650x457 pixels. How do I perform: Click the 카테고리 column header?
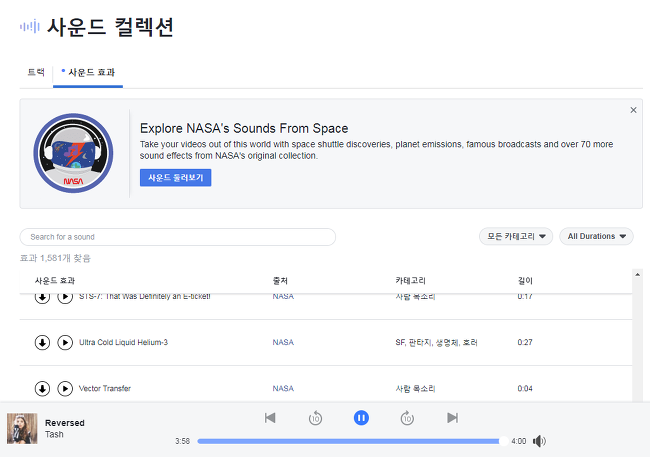[410, 281]
